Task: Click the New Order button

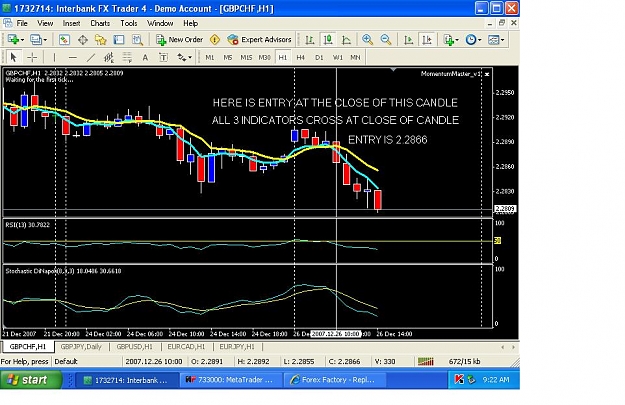Action: (x=180, y=39)
